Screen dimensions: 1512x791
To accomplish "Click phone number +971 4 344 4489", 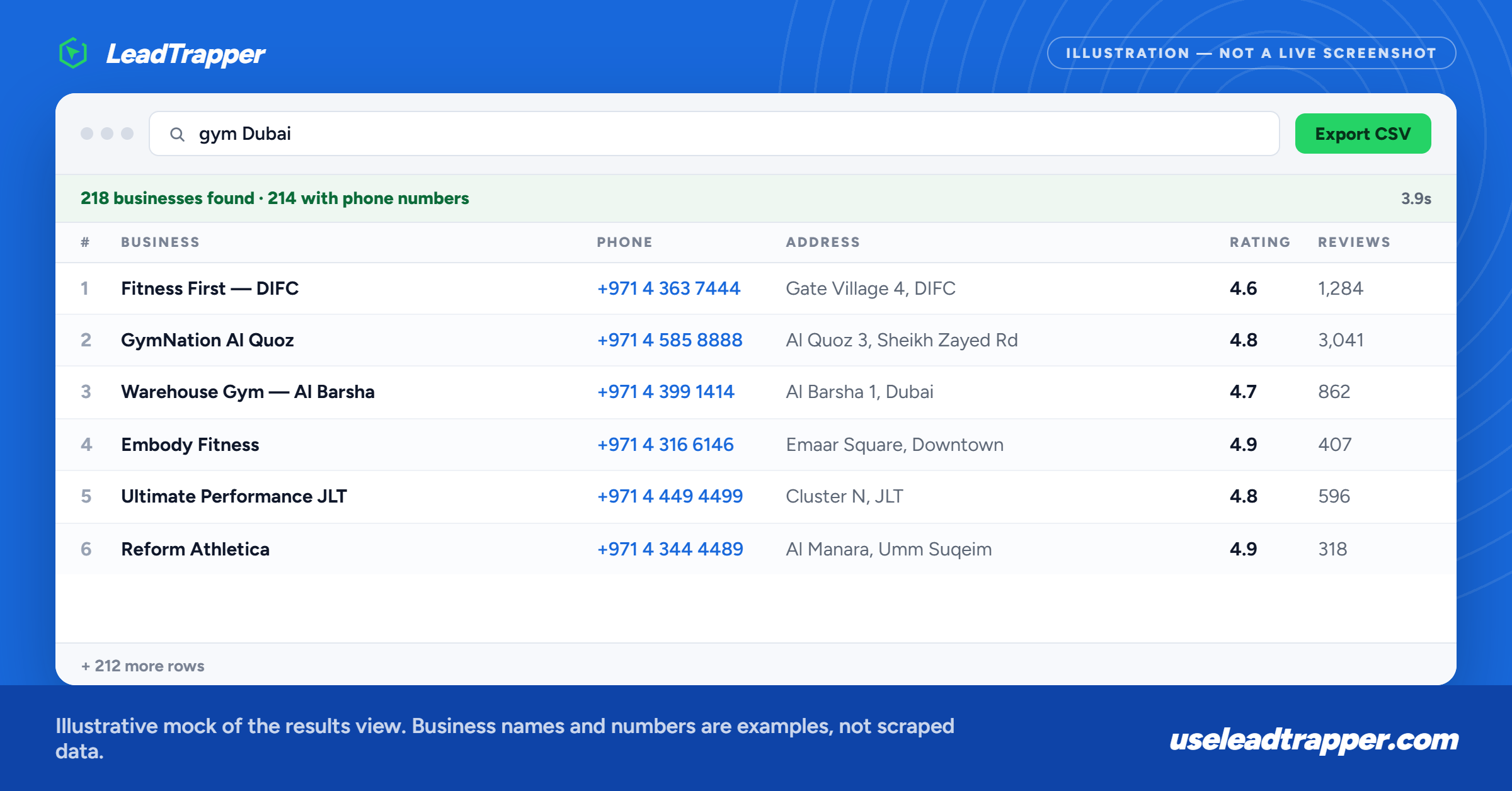I will [670, 549].
